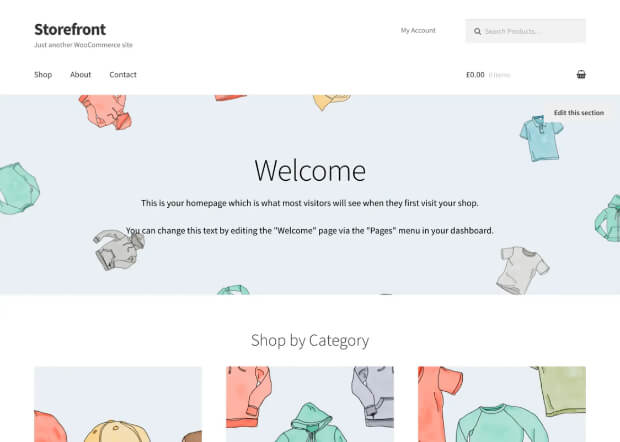This screenshot has height=442, width=620.
Task: Open the Shop menu item
Action: click(43, 75)
